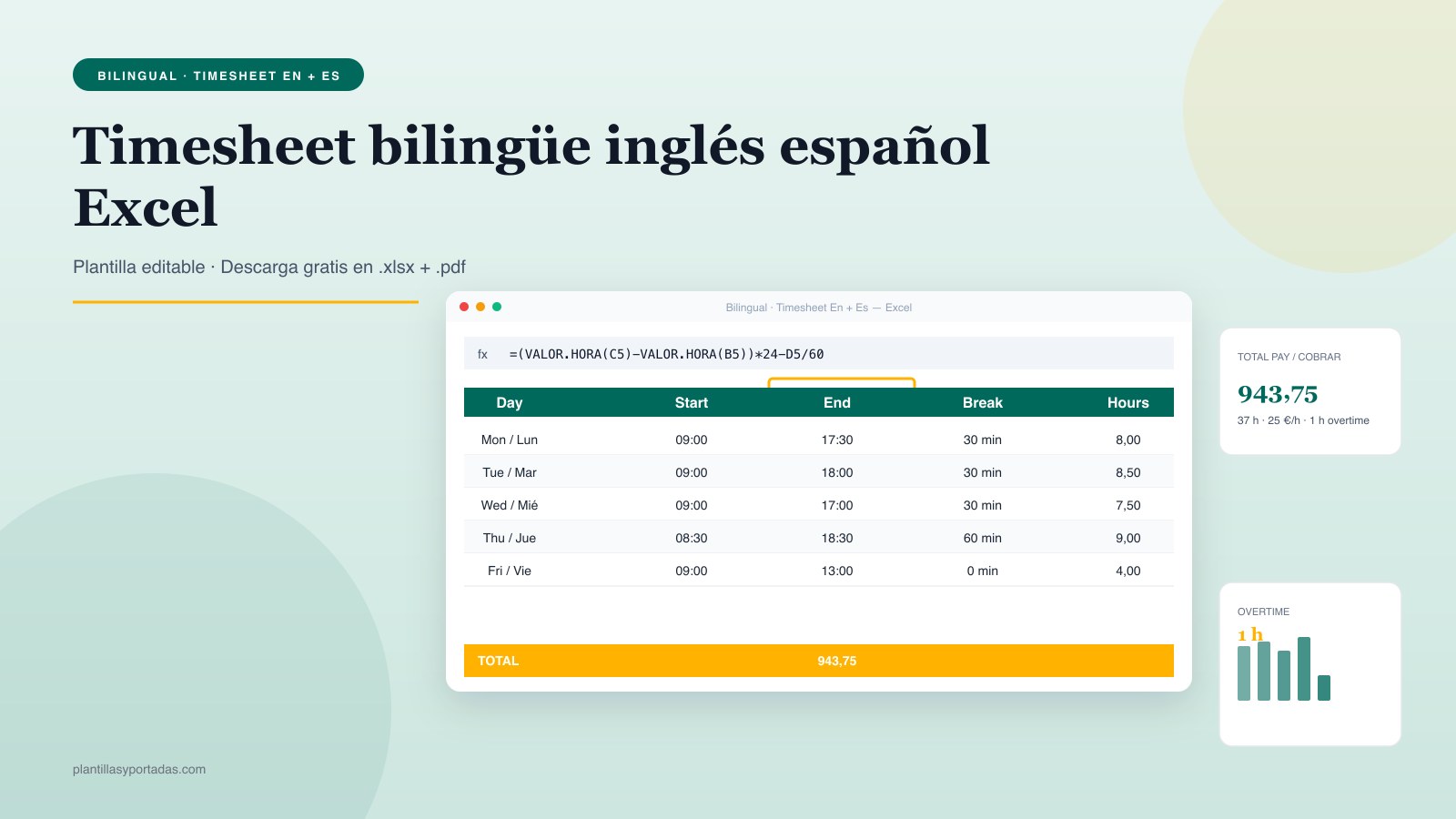
Task: Click the window title Bilingual · Timesheet En + Es — Excel
Action: point(819,308)
